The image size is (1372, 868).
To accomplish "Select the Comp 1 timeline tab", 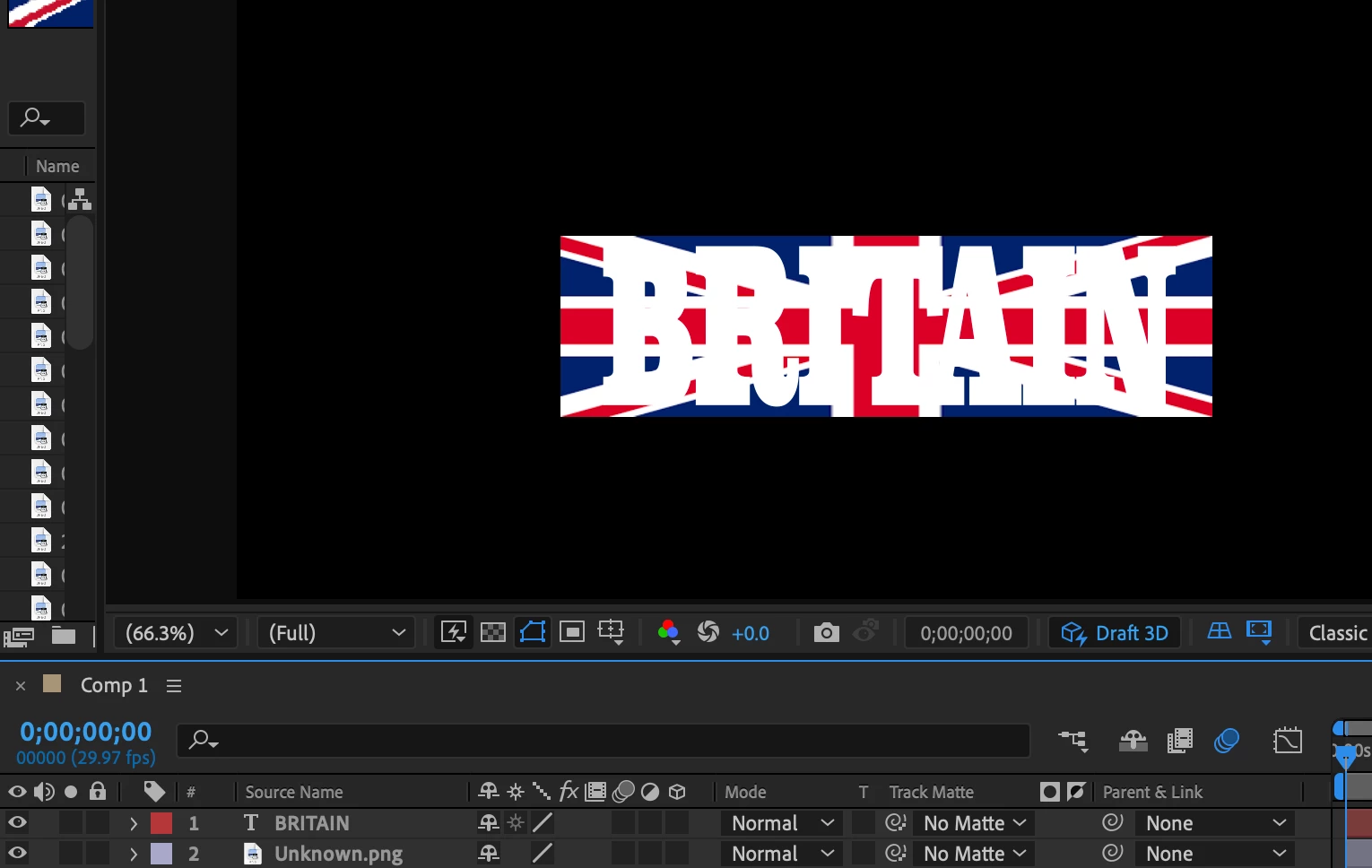I will 114,686.
